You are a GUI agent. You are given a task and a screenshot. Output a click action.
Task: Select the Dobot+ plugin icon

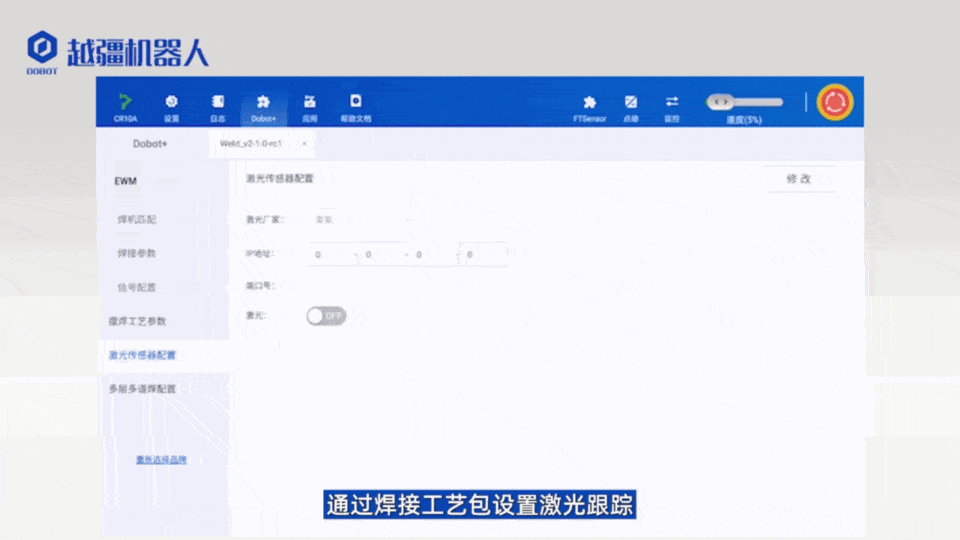[x=263, y=104]
